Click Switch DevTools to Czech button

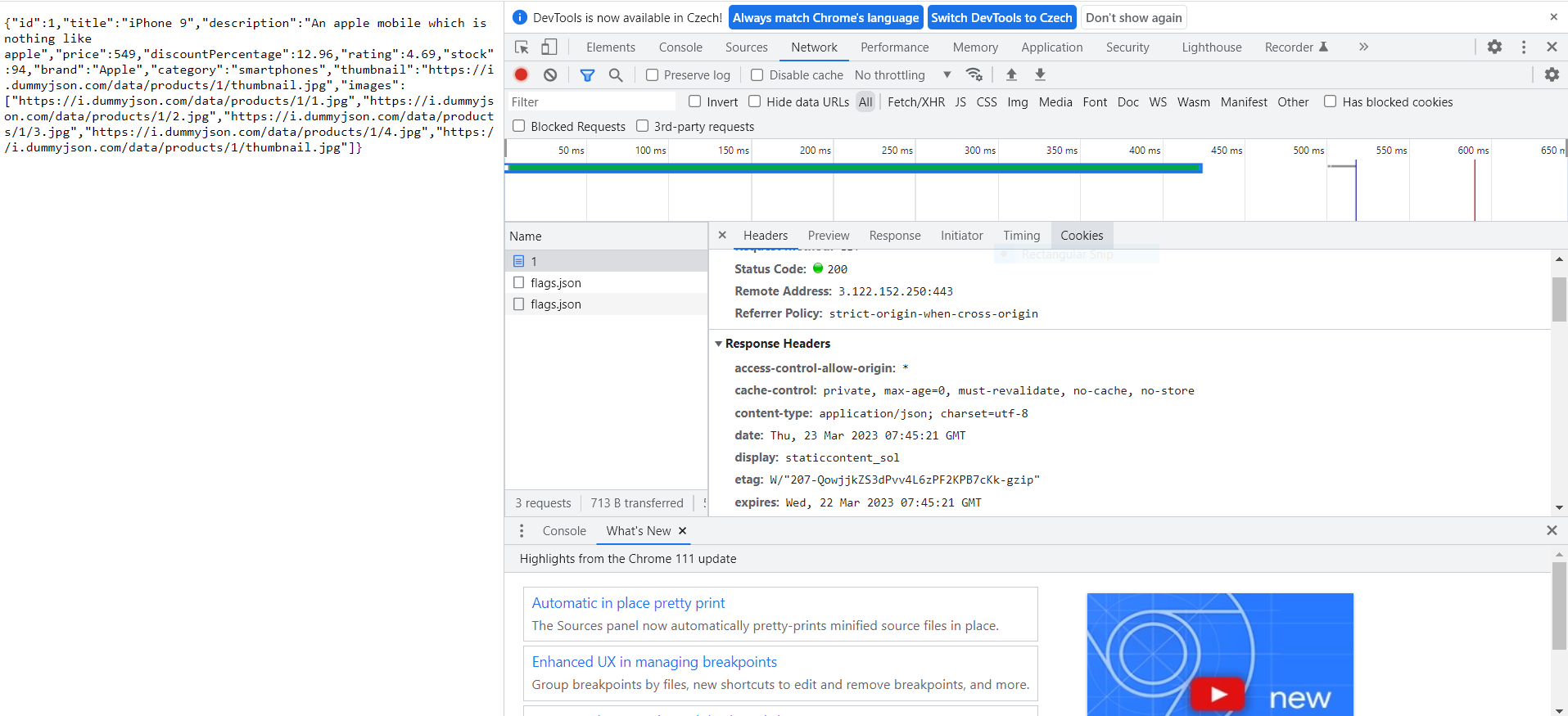(1001, 17)
